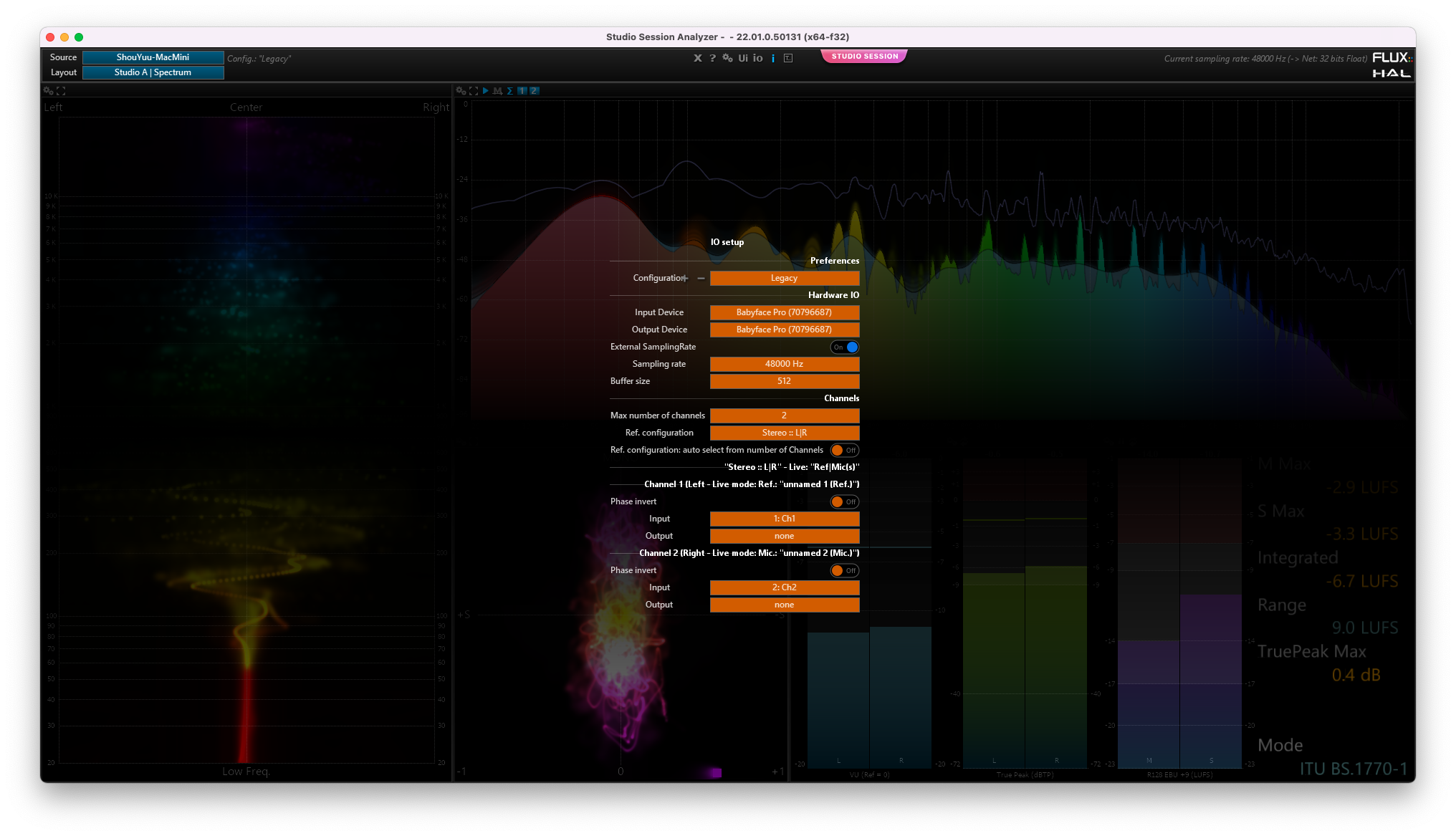Enable auto select Ref. configuration toggle
The height and width of the screenshot is (836, 1456).
(844, 450)
